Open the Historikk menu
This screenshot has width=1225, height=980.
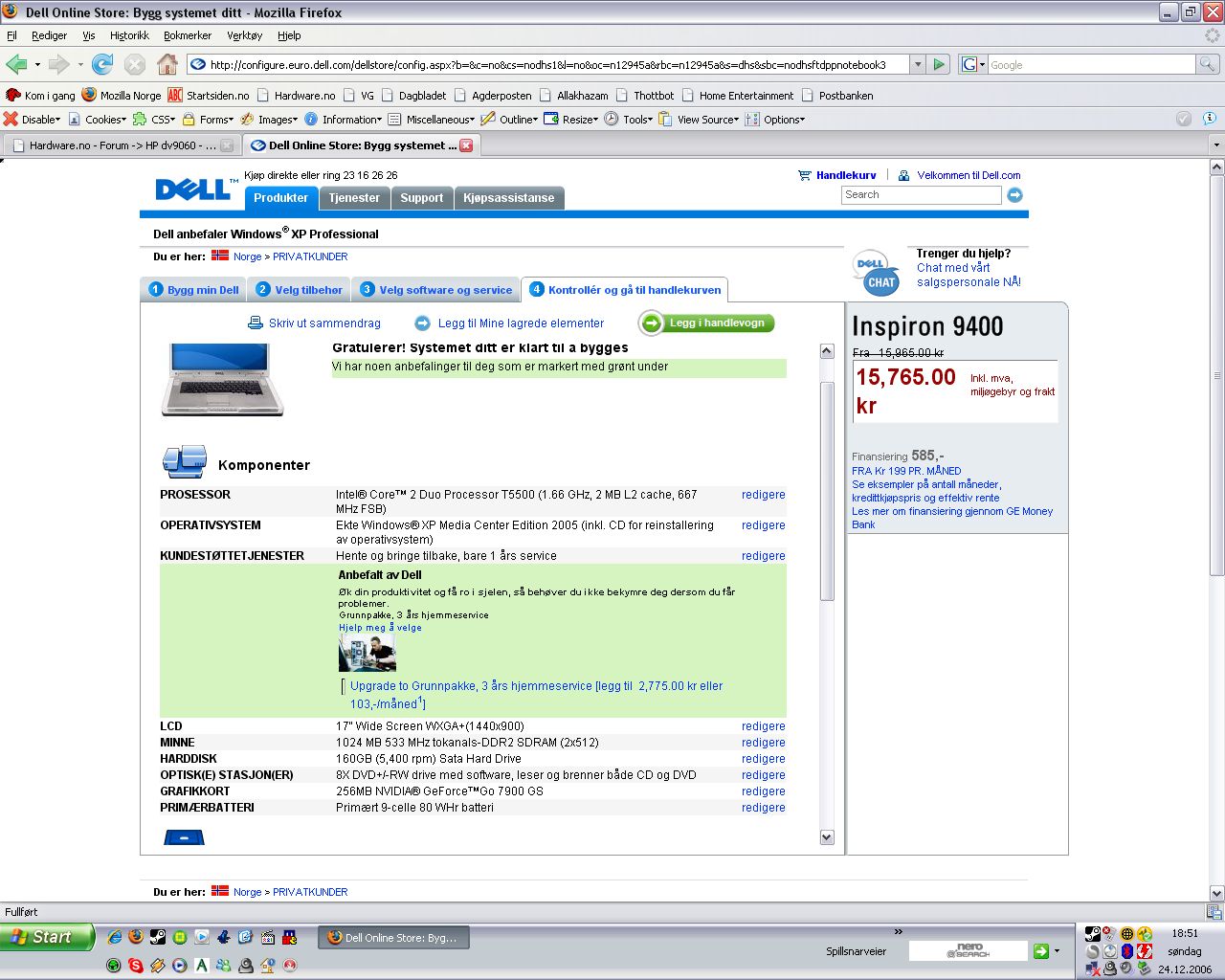[129, 35]
